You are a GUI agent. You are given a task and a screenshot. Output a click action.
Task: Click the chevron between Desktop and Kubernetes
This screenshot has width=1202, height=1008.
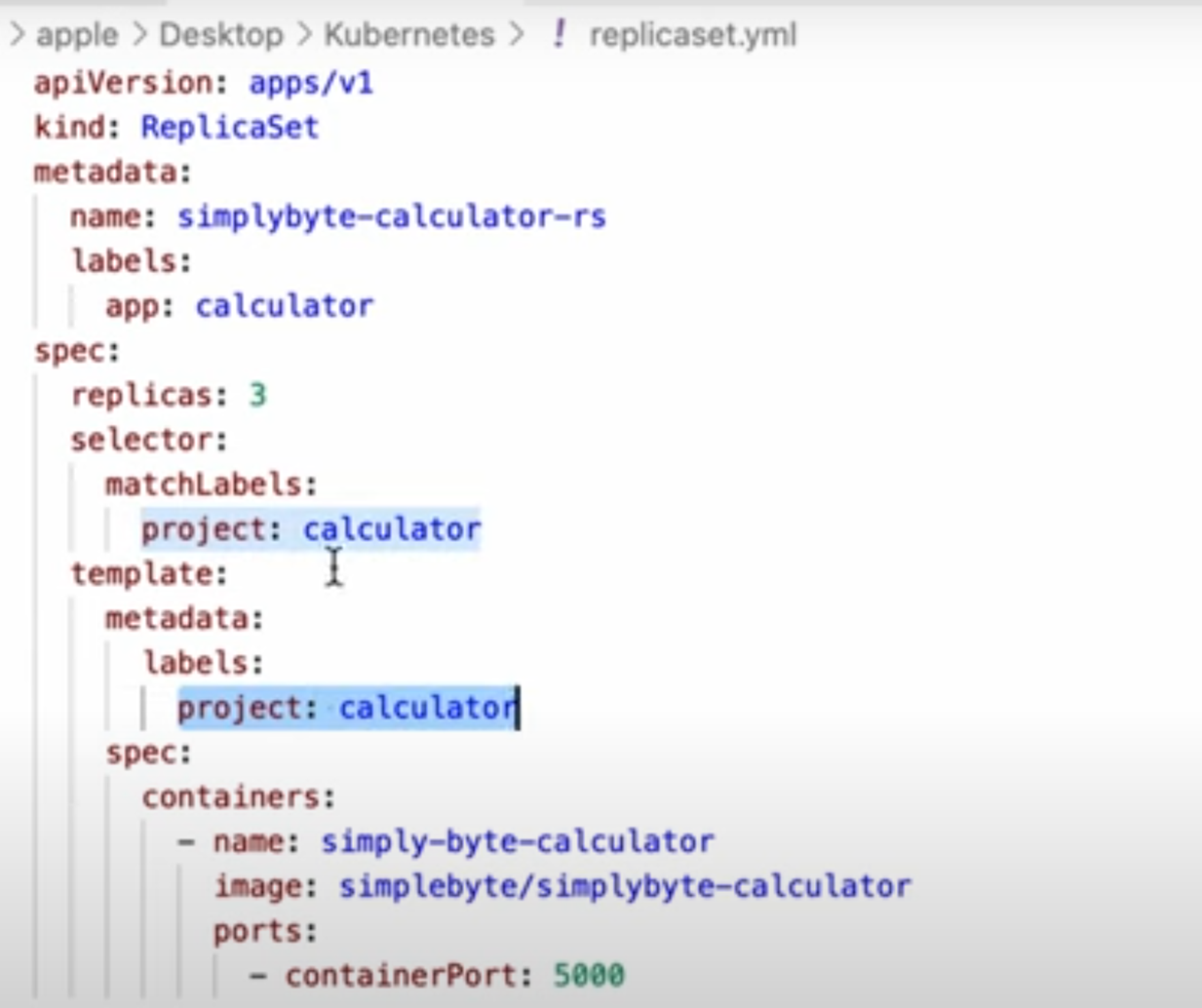pyautogui.click(x=304, y=35)
